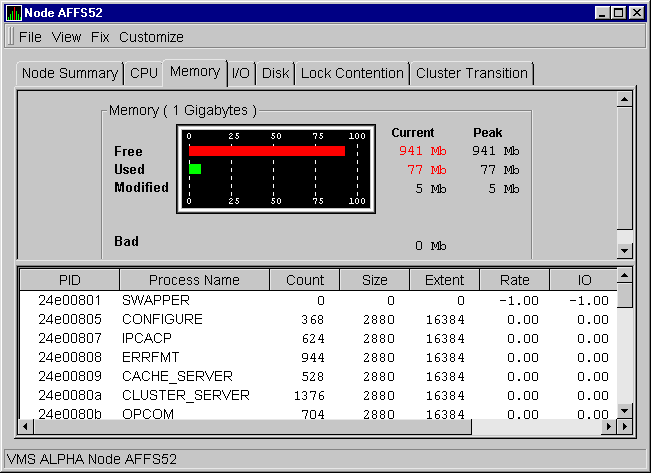The image size is (651, 473).
Task: Click the red Free memory bar
Action: [x=267, y=151]
